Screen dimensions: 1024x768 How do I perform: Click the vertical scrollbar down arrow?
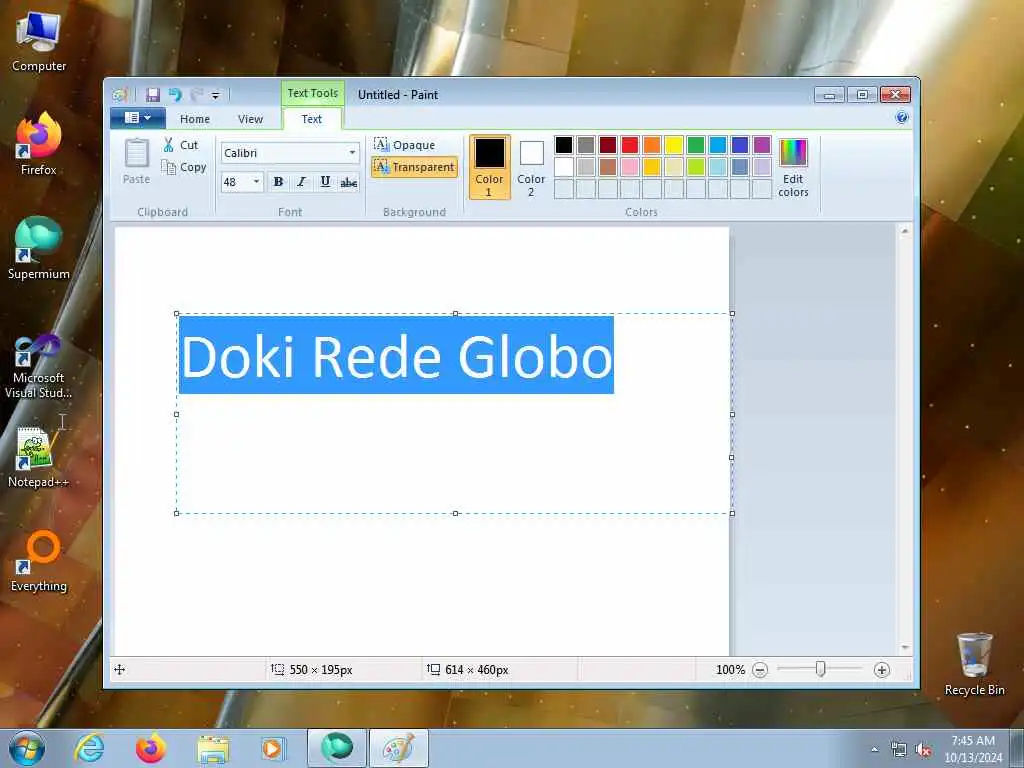(x=905, y=647)
